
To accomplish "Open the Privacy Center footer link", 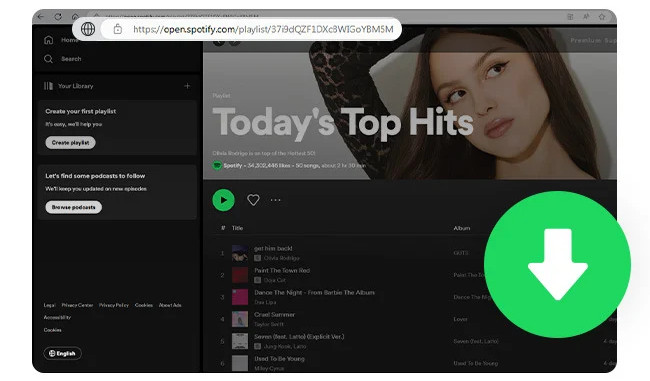I will [x=78, y=305].
